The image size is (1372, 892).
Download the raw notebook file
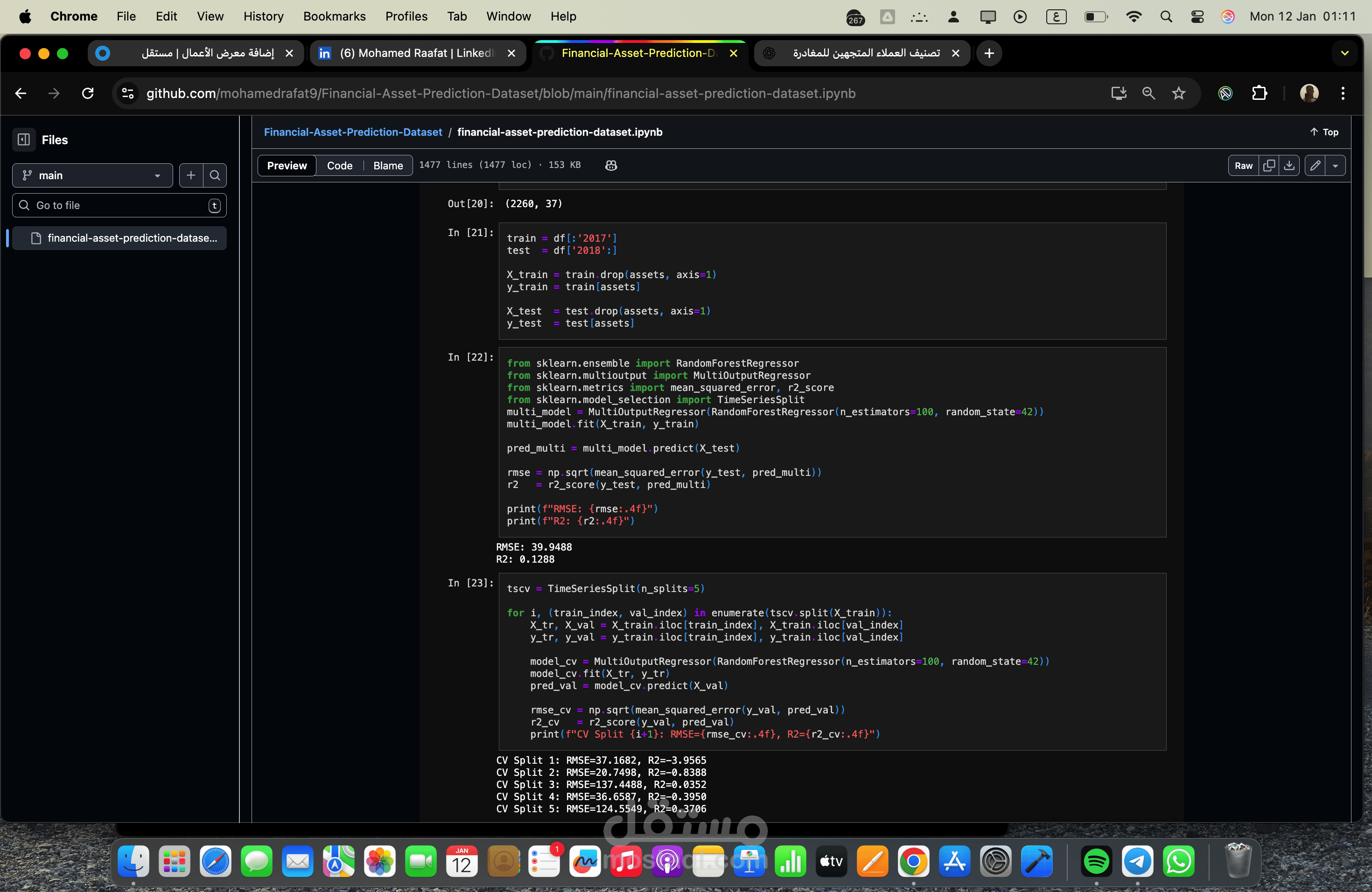tap(1289, 165)
